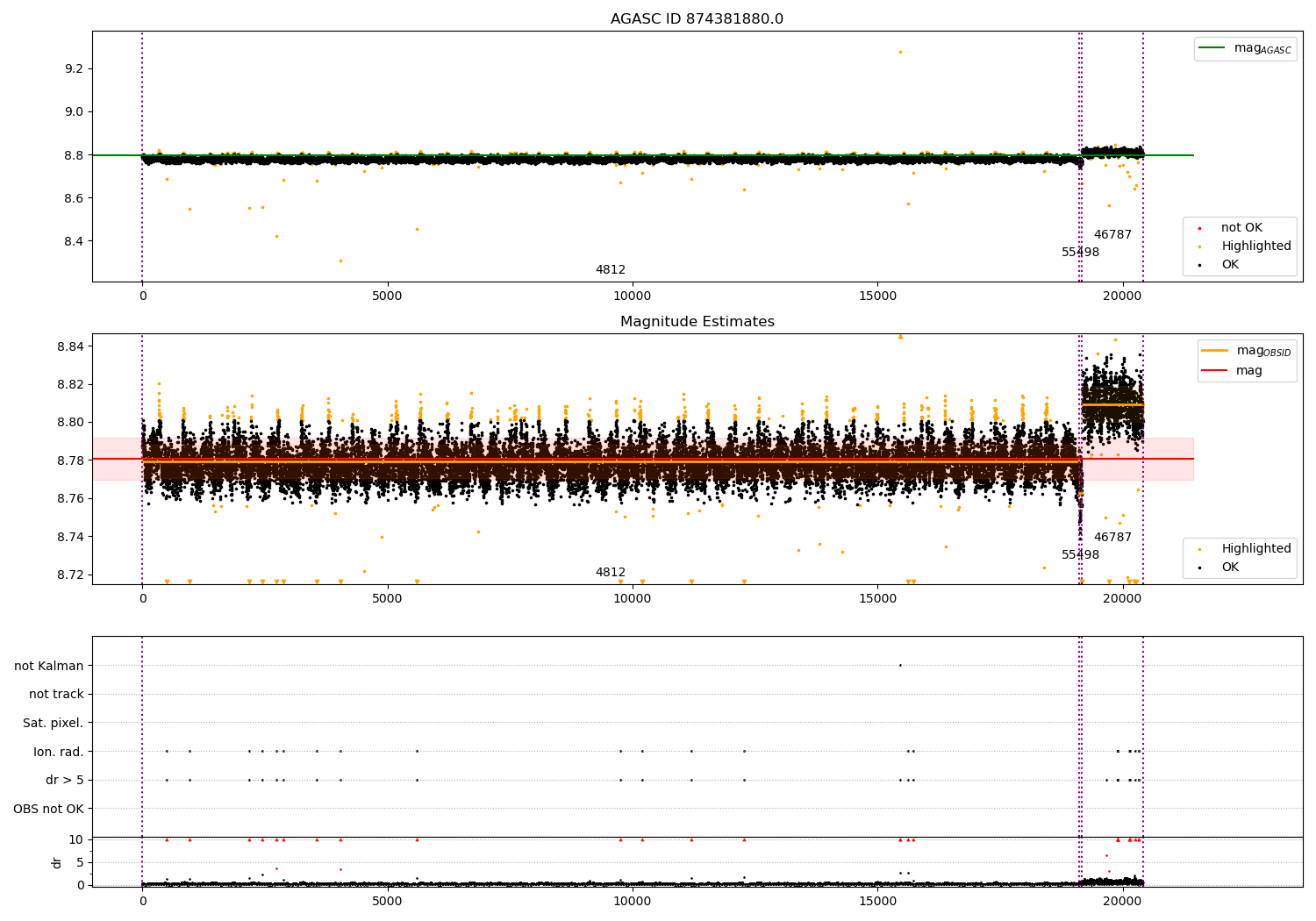Click the 4812 obsid annotation in top plot

(611, 270)
